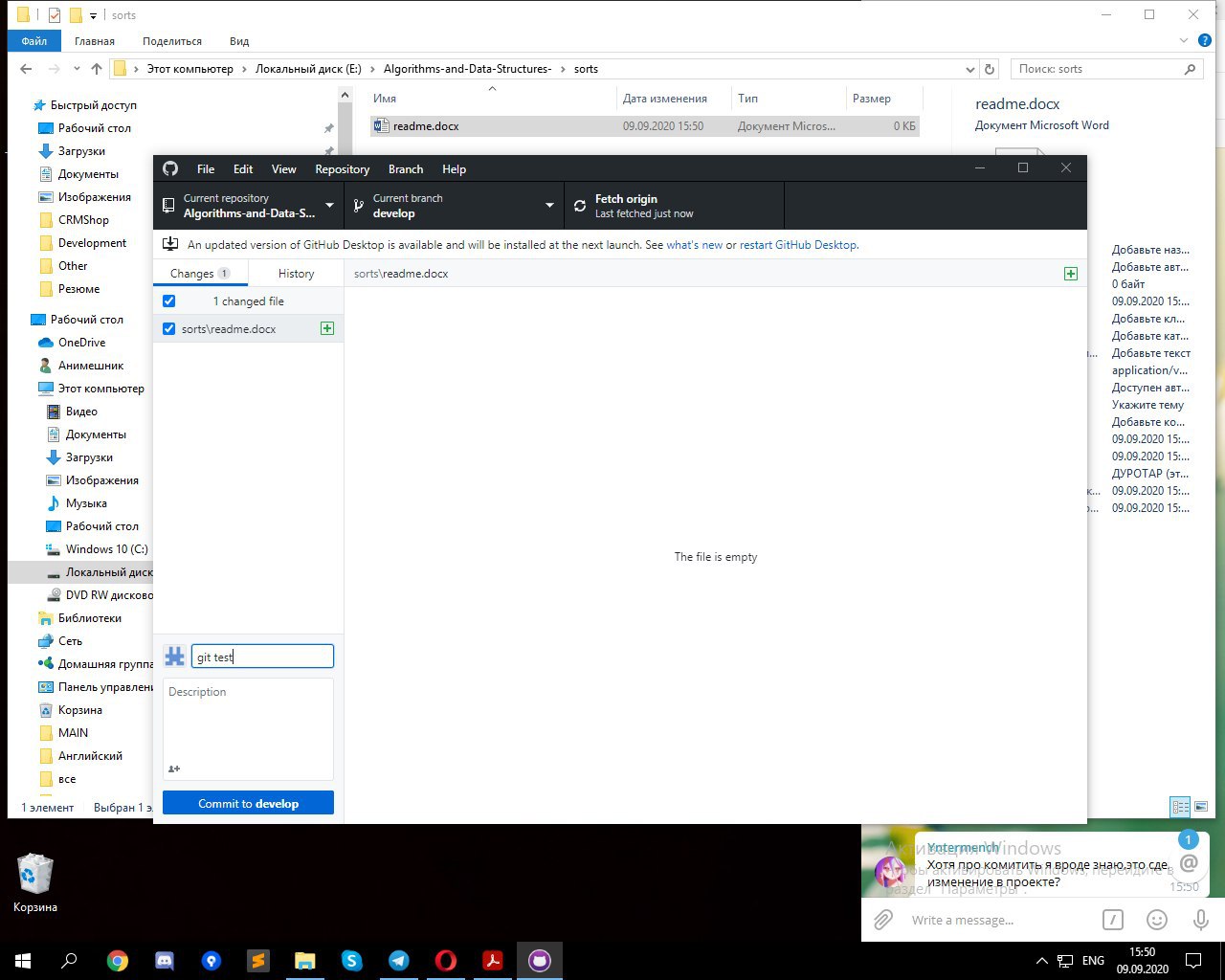Image resolution: width=1225 pixels, height=980 pixels.
Task: Uncheck the sorts\readme.docx file checkbox
Action: point(169,328)
